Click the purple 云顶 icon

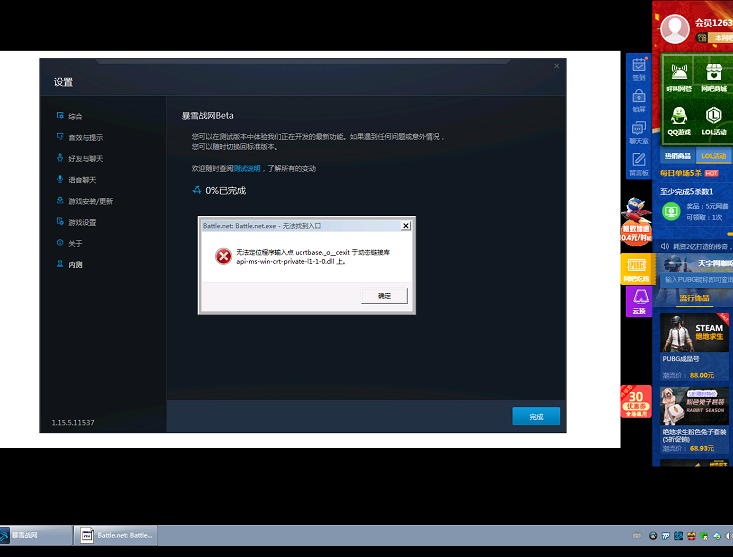639,301
